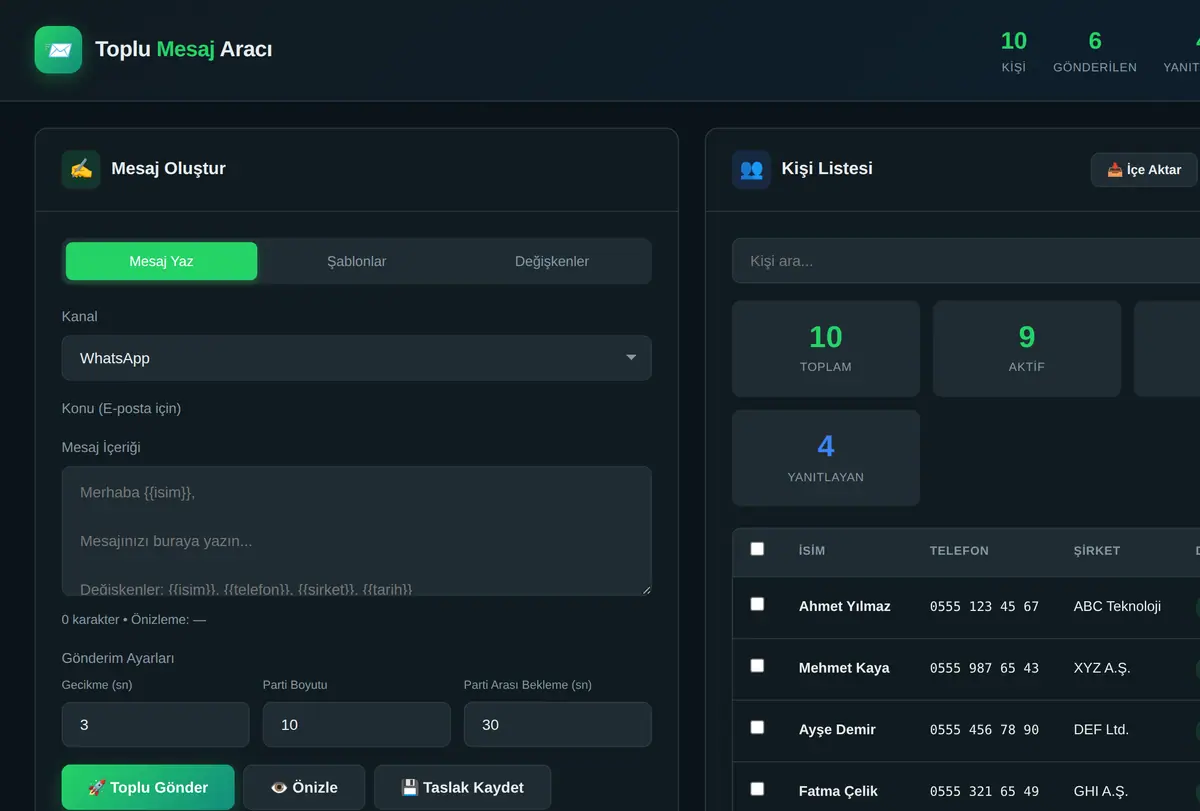Click into the Mesaj İçeriği text area
The height and width of the screenshot is (811, 1200).
click(356, 531)
